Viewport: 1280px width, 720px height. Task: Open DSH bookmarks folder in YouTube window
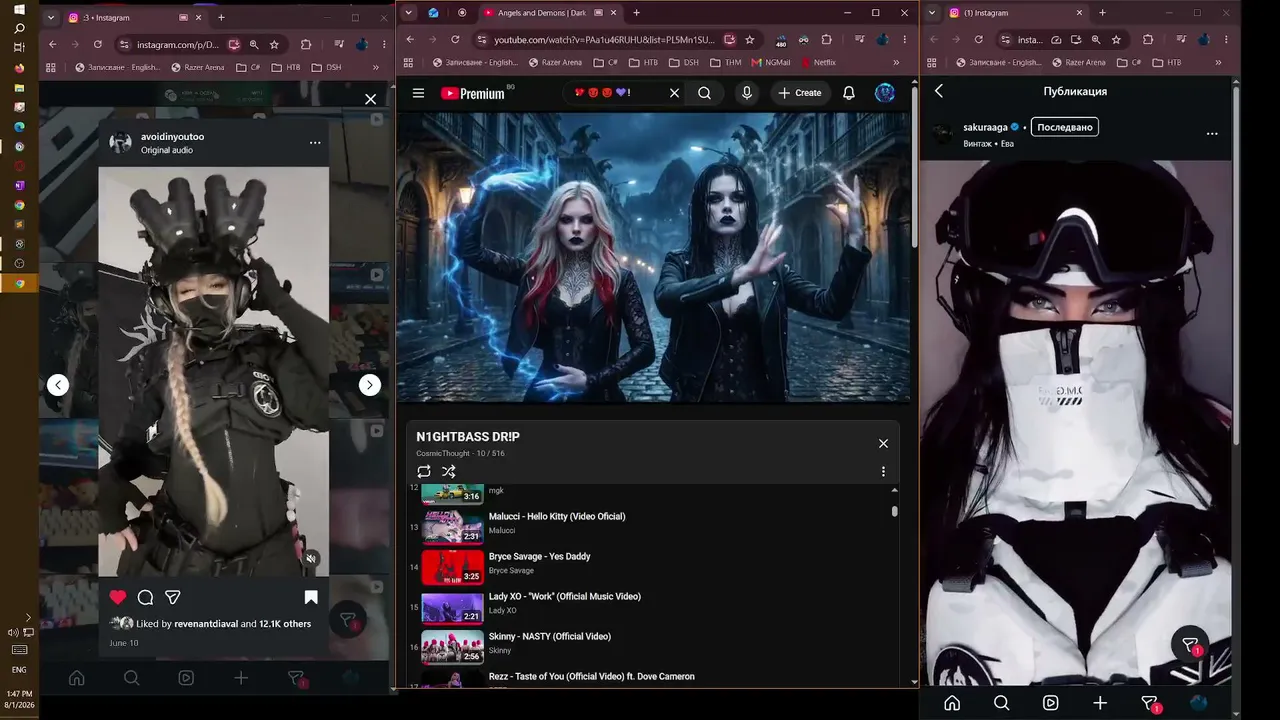(683, 62)
